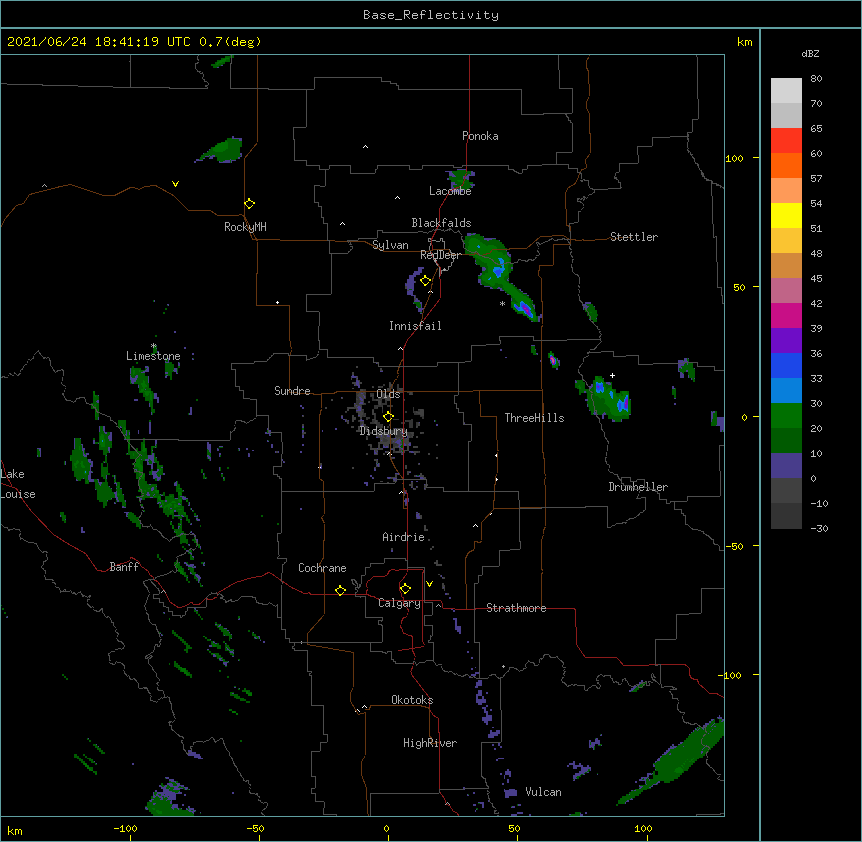This screenshot has width=862, height=842.
Task: Select the HighRiver label
Action: tap(430, 743)
